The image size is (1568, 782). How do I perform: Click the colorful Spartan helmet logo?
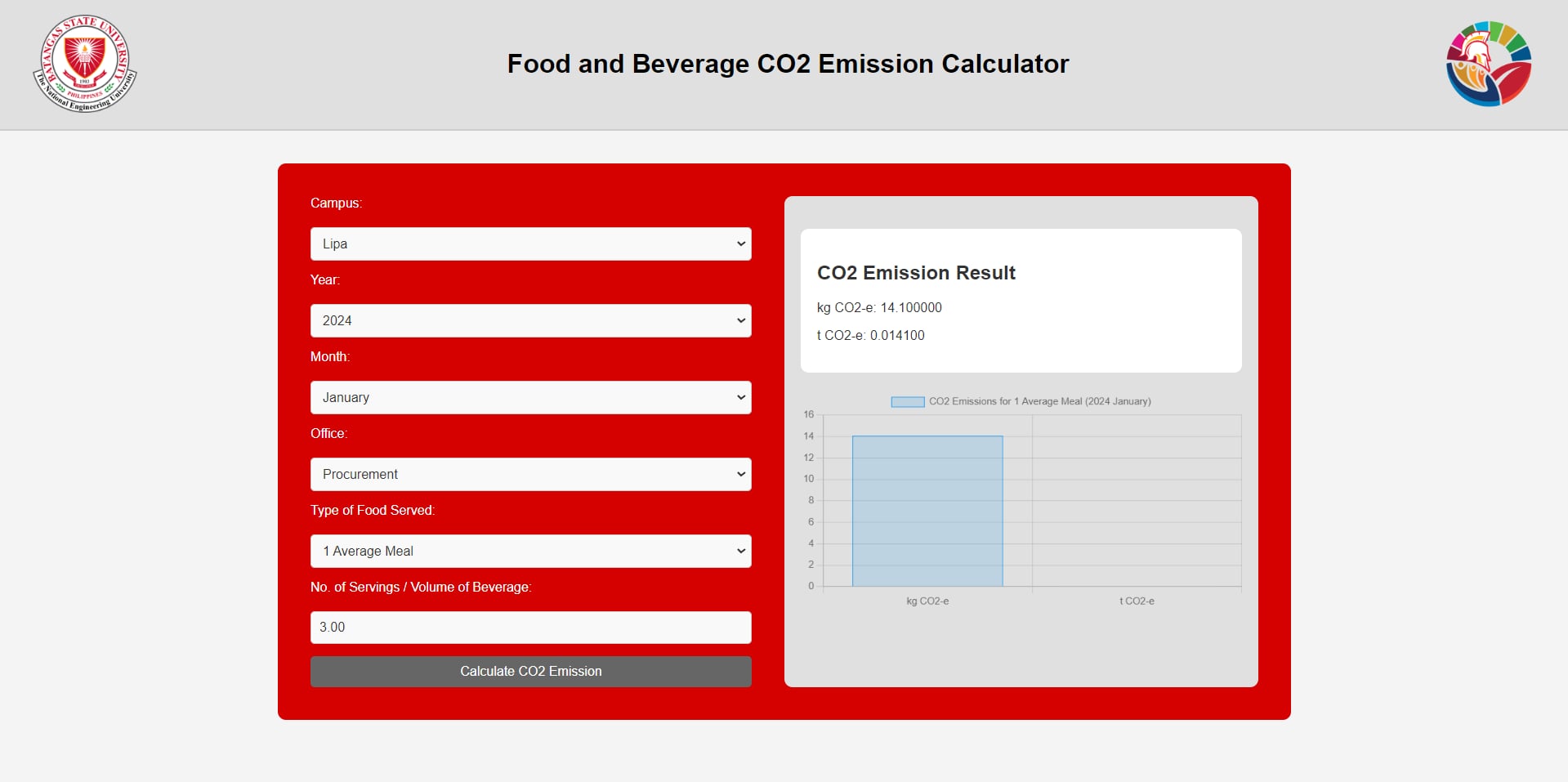click(1488, 64)
